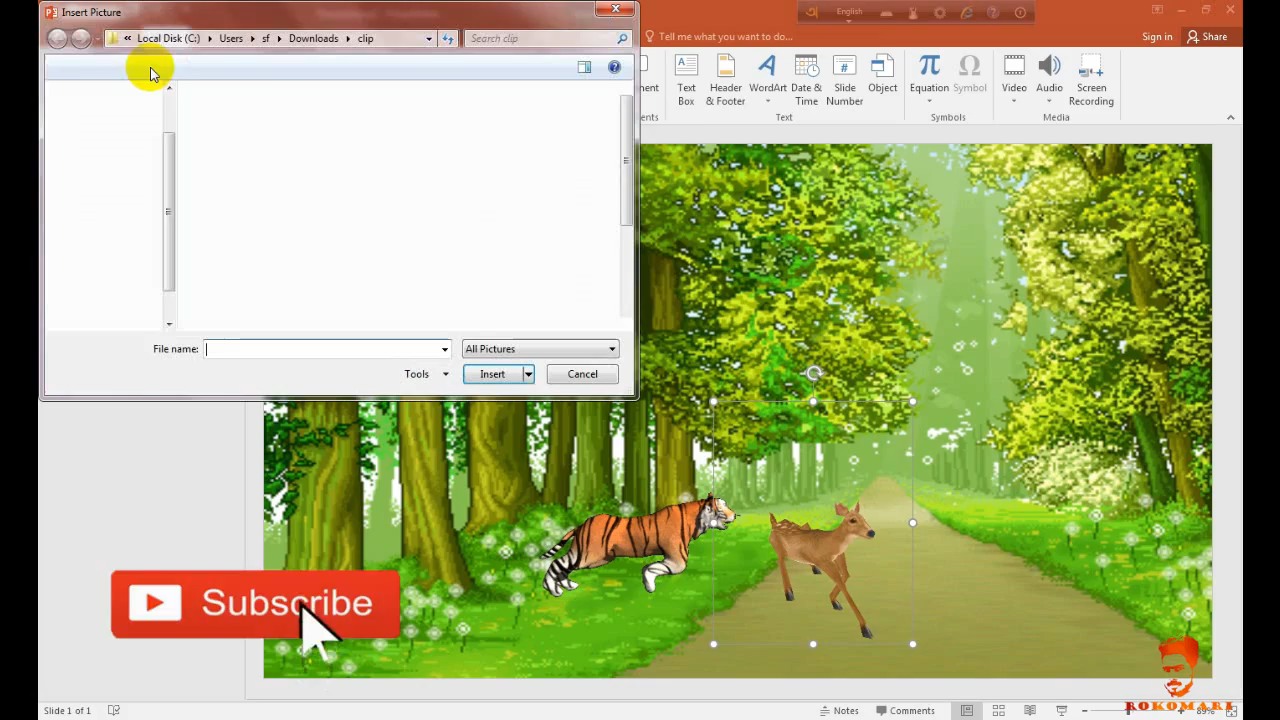Insert a Slide Number
This screenshot has width=1280, height=720.
pos(844,80)
